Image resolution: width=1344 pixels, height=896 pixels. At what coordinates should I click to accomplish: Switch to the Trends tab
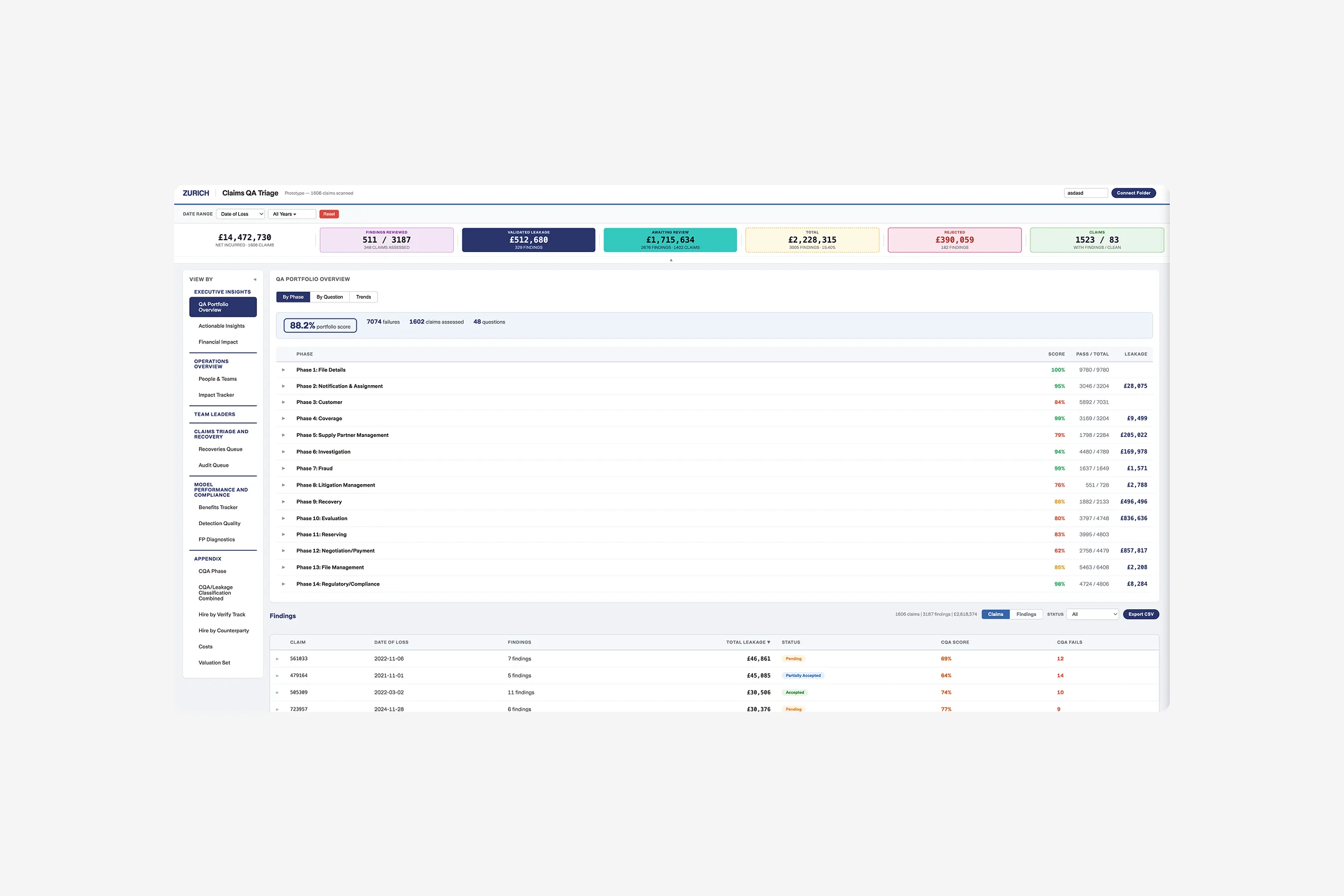(363, 297)
